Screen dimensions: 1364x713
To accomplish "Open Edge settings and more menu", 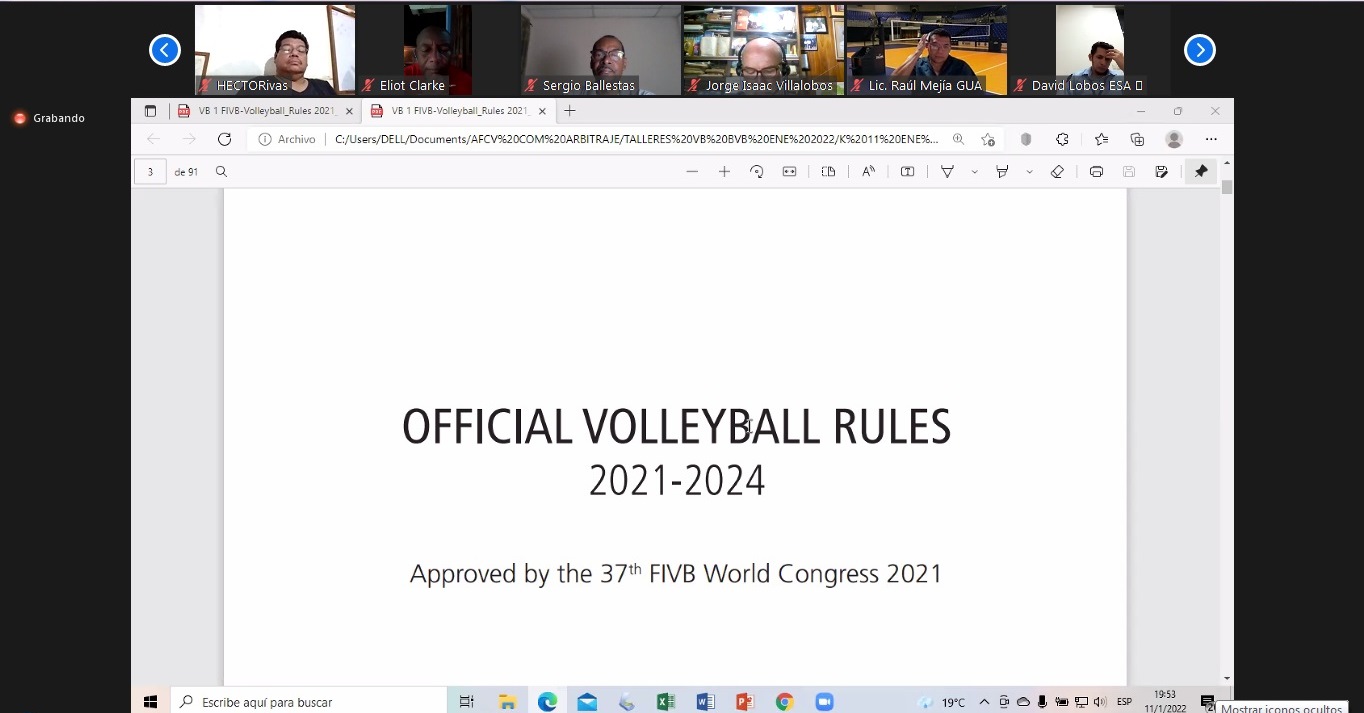I will coord(1211,139).
